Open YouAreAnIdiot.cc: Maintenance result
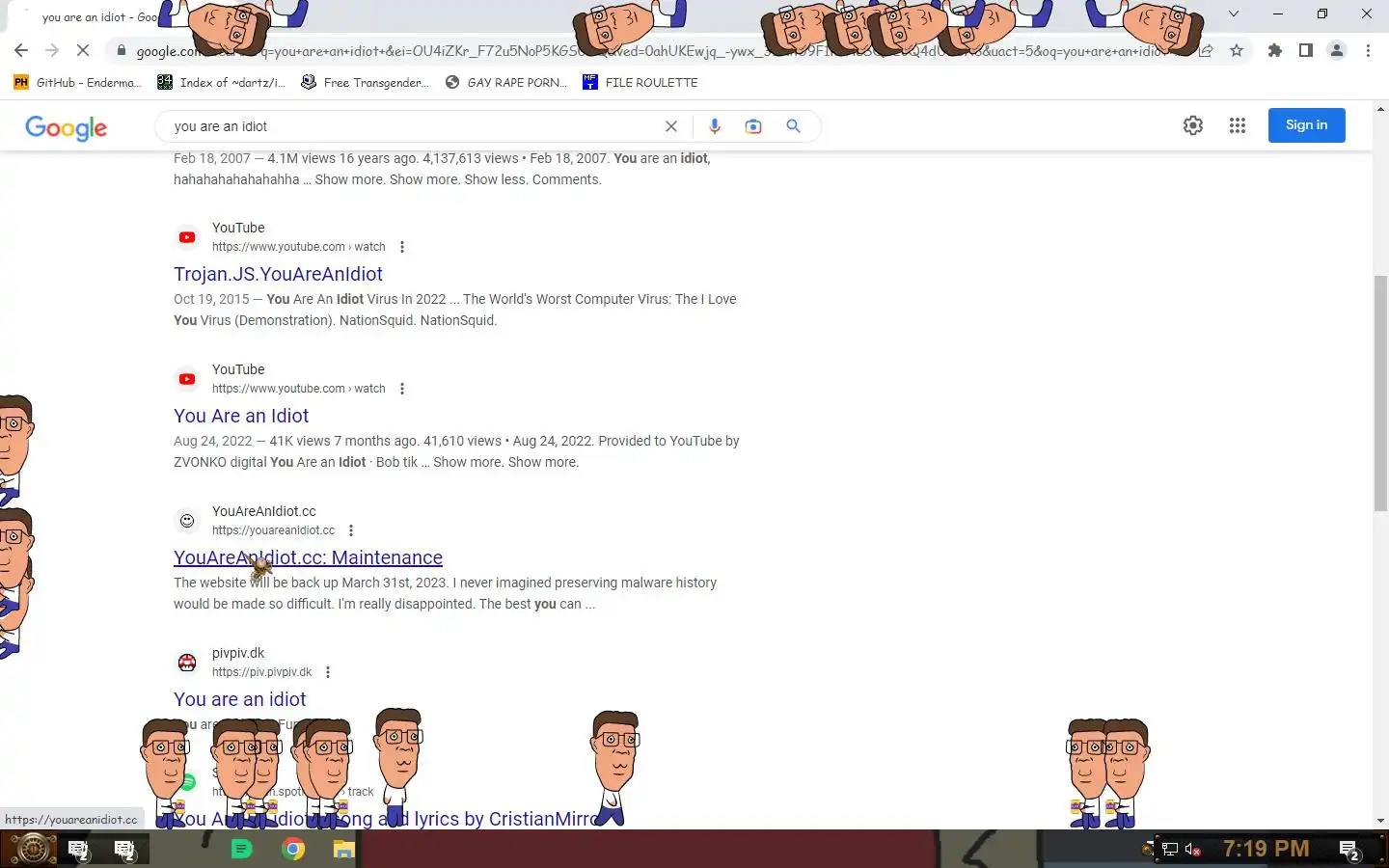 click(x=308, y=557)
